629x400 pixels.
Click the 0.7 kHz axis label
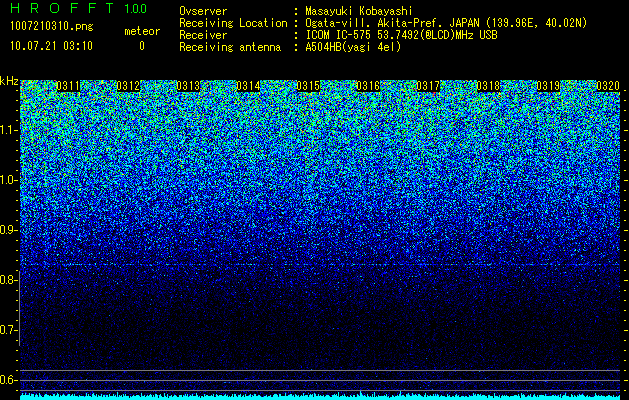pyautogui.click(x=9, y=330)
